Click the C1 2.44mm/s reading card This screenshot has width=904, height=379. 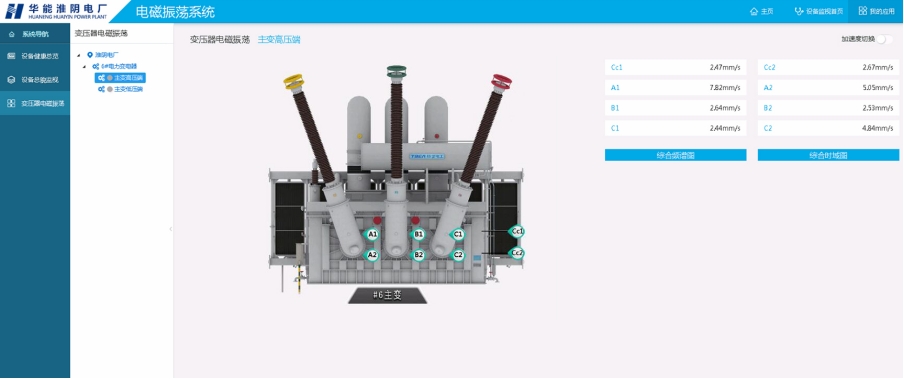pyautogui.click(x=675, y=128)
